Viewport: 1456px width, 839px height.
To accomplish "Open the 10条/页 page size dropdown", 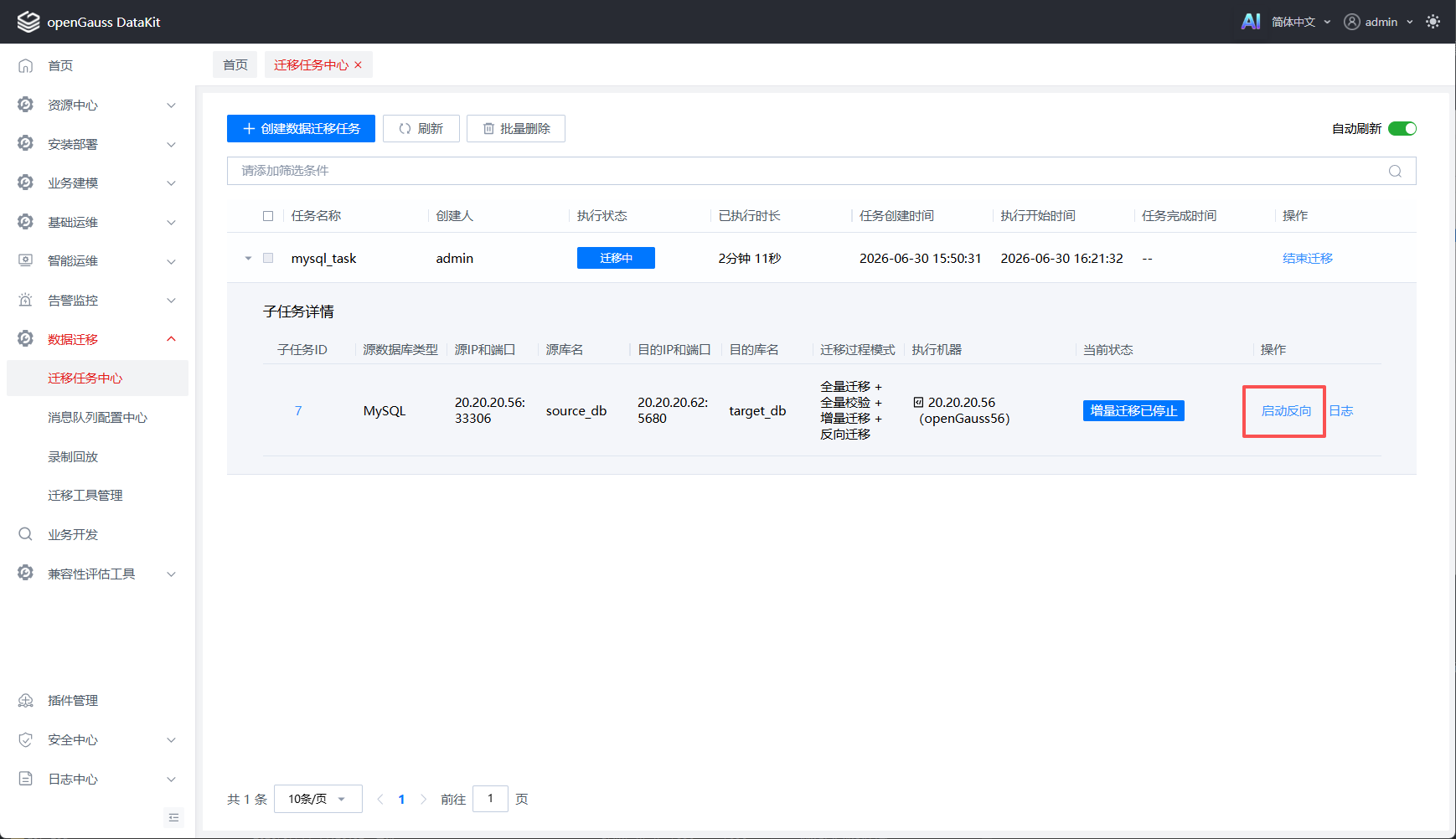I will [x=318, y=799].
